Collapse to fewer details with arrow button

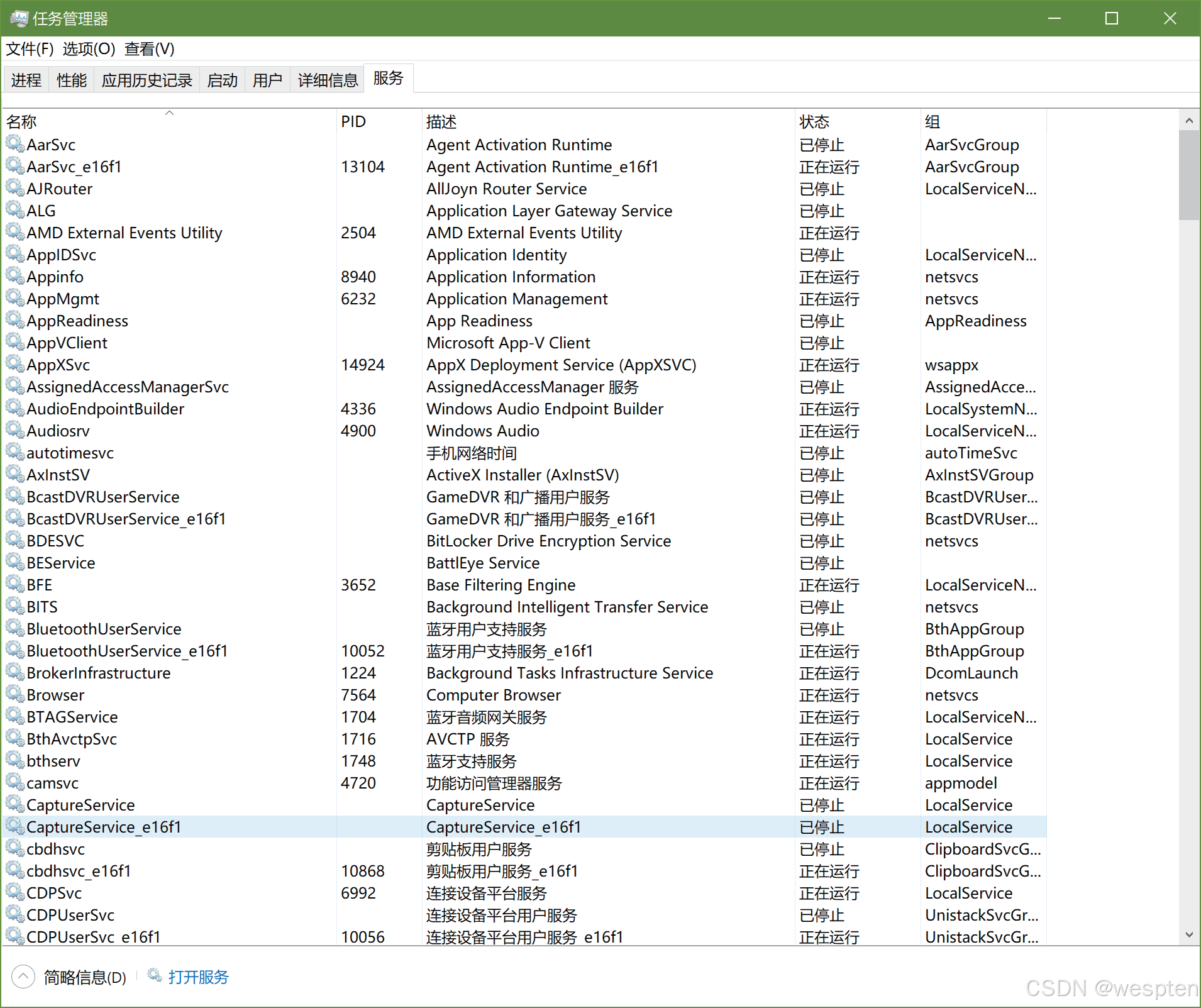[23, 977]
